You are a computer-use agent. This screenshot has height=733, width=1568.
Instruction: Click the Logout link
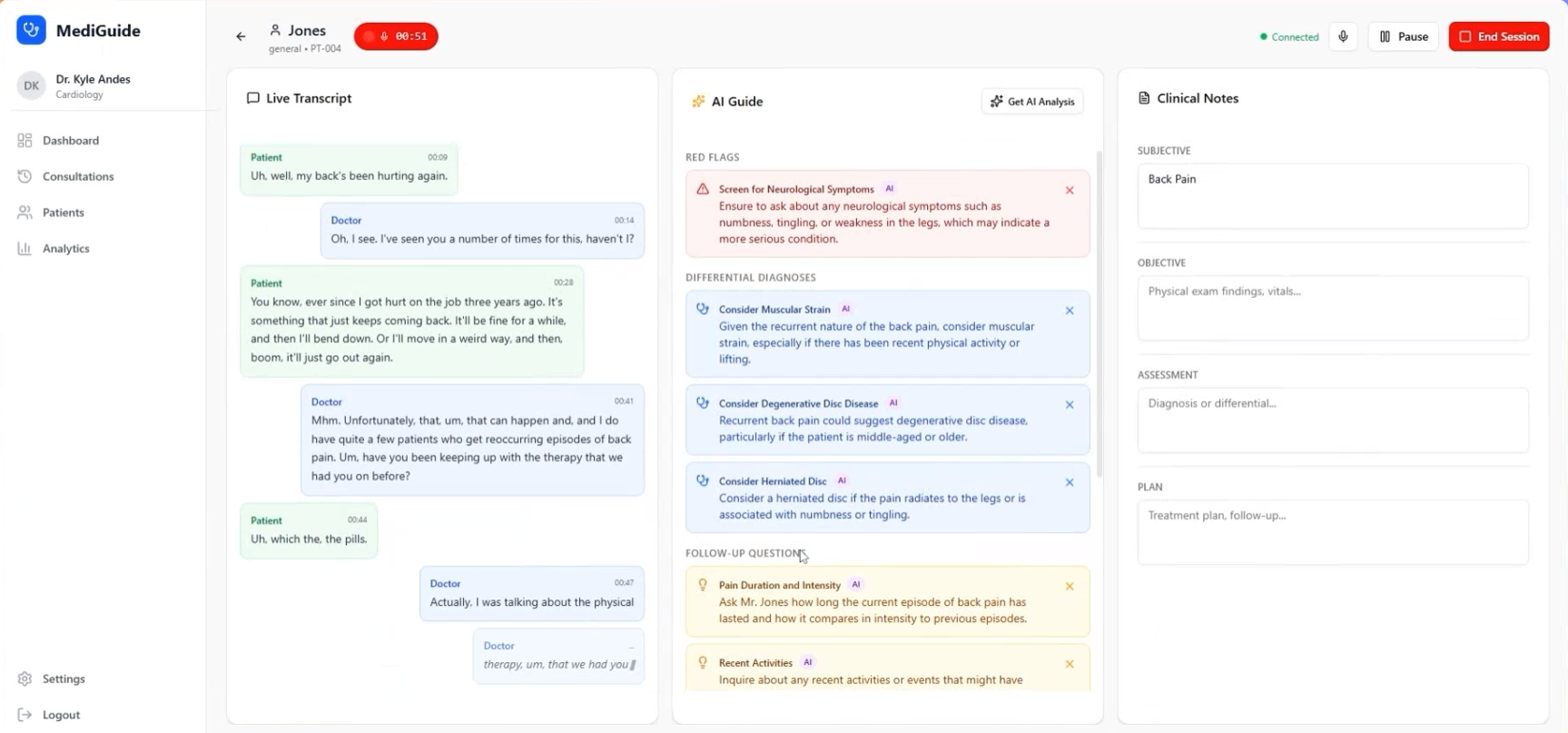[61, 715]
